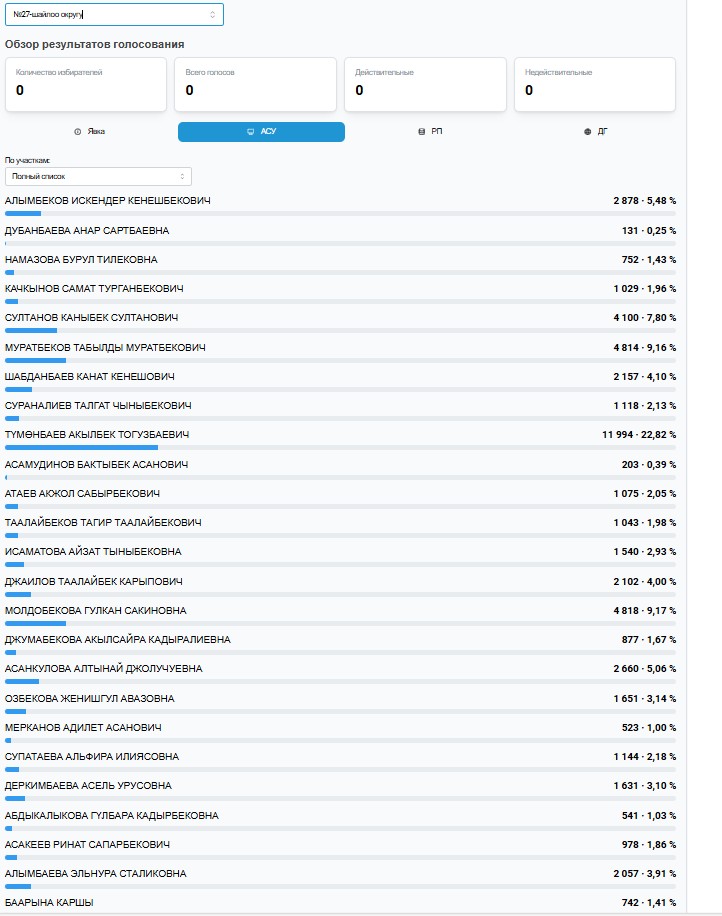This screenshot has width=722, height=916.
Task: Select candidate АЛЫМБЕКОВ ИСКЕНДЕР КЕНЕШБЕКОВИЧ
Action: click(108, 201)
